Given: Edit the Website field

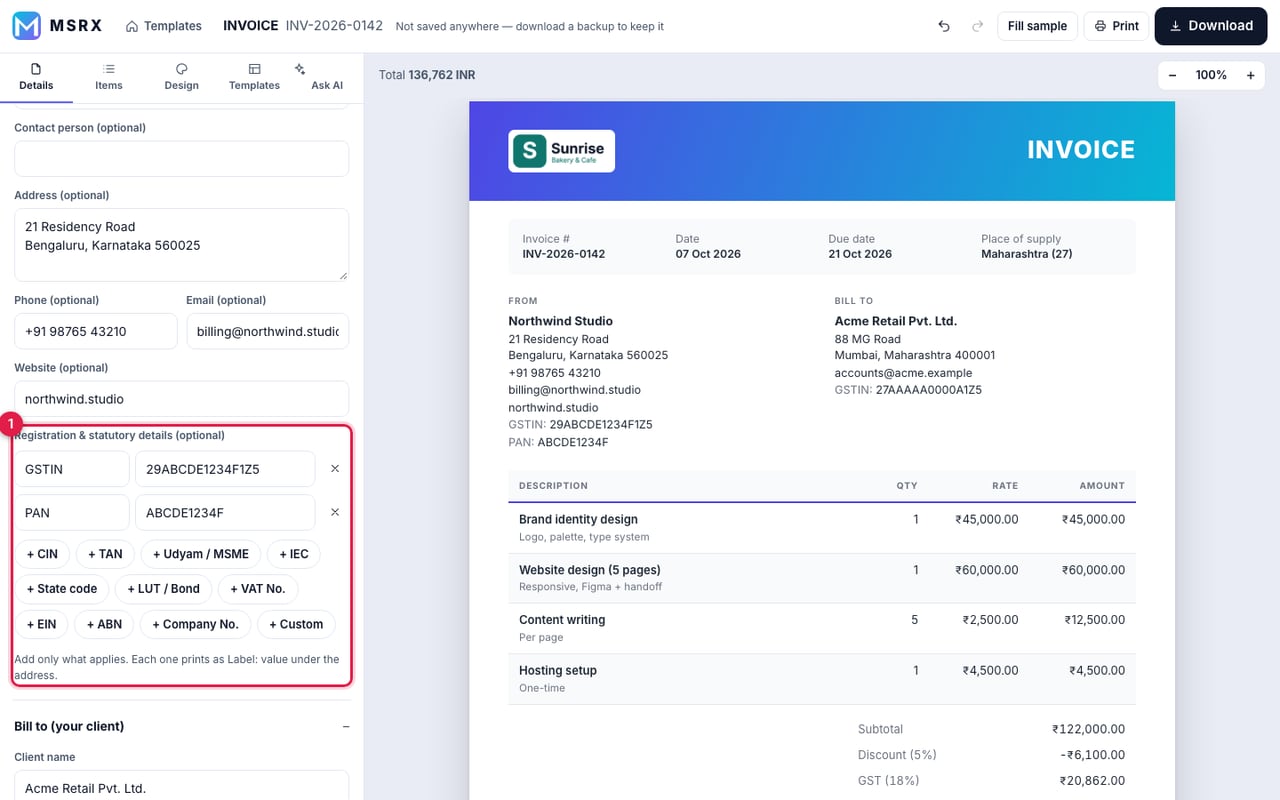Looking at the screenshot, I should point(181,399).
